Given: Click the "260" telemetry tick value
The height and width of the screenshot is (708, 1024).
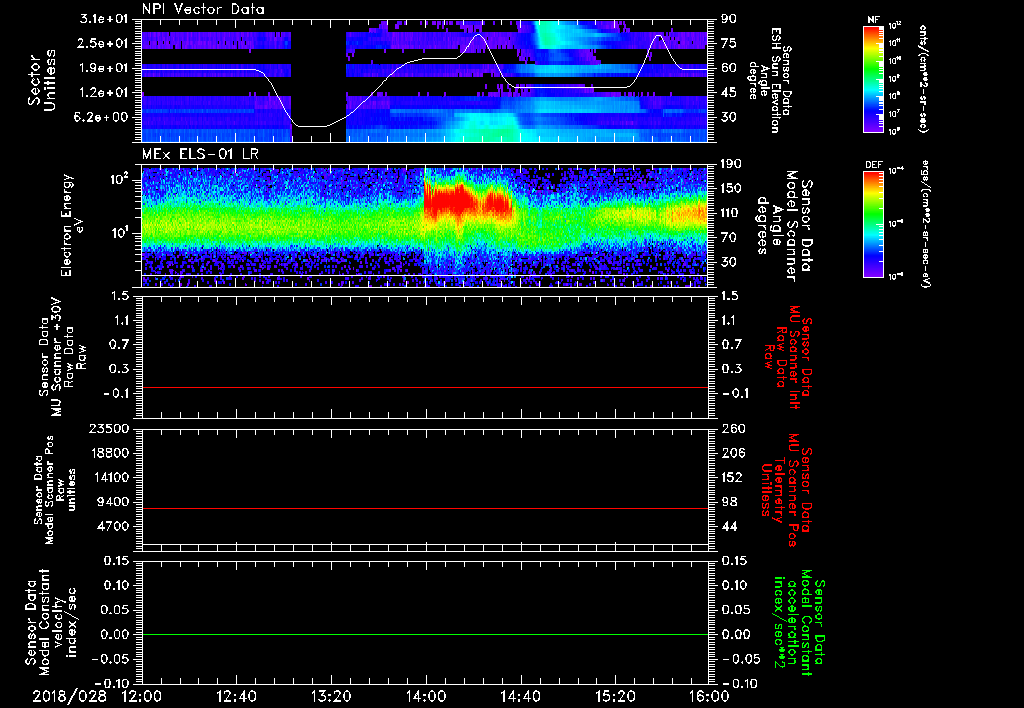Looking at the screenshot, I should click(731, 428).
